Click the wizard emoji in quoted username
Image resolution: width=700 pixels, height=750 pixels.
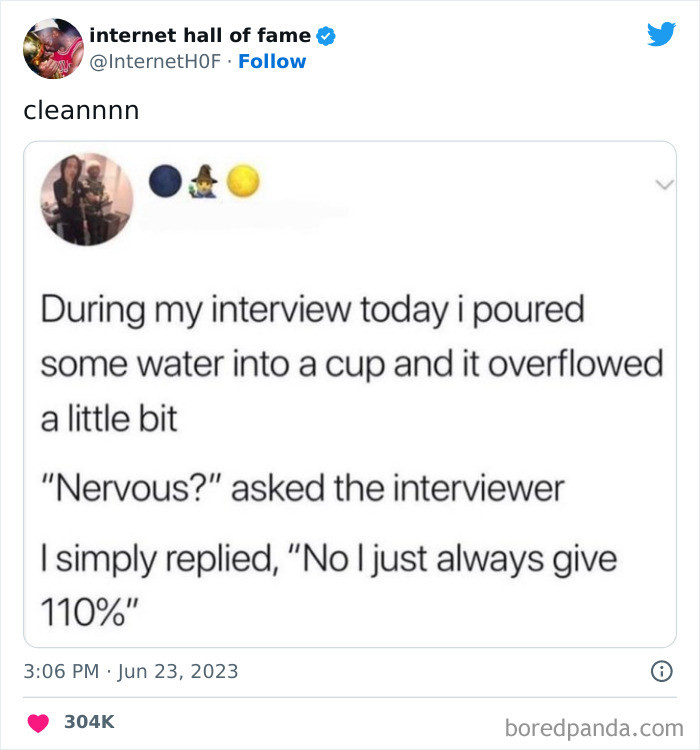click(203, 180)
